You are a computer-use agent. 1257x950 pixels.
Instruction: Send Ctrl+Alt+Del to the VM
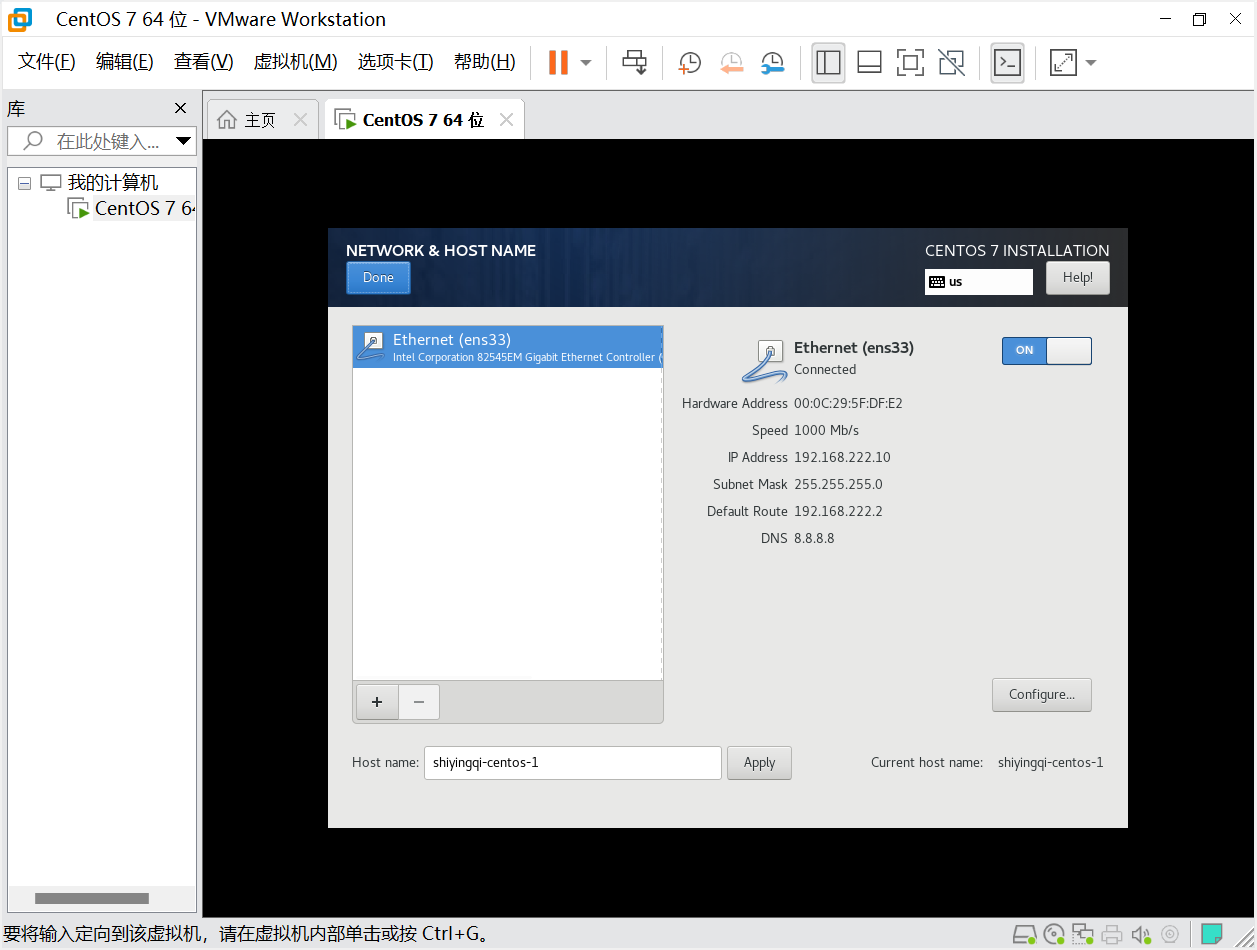tap(635, 62)
